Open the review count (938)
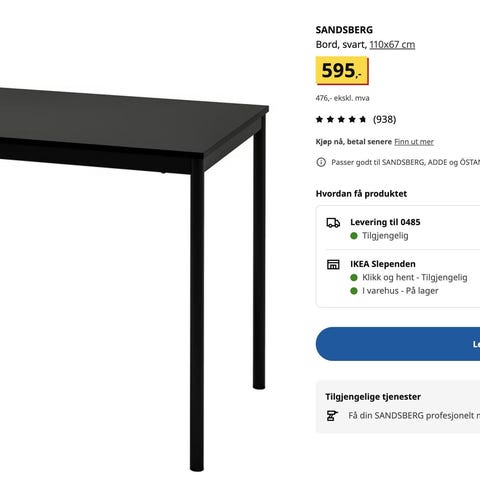The height and width of the screenshot is (480, 480). coord(385,119)
